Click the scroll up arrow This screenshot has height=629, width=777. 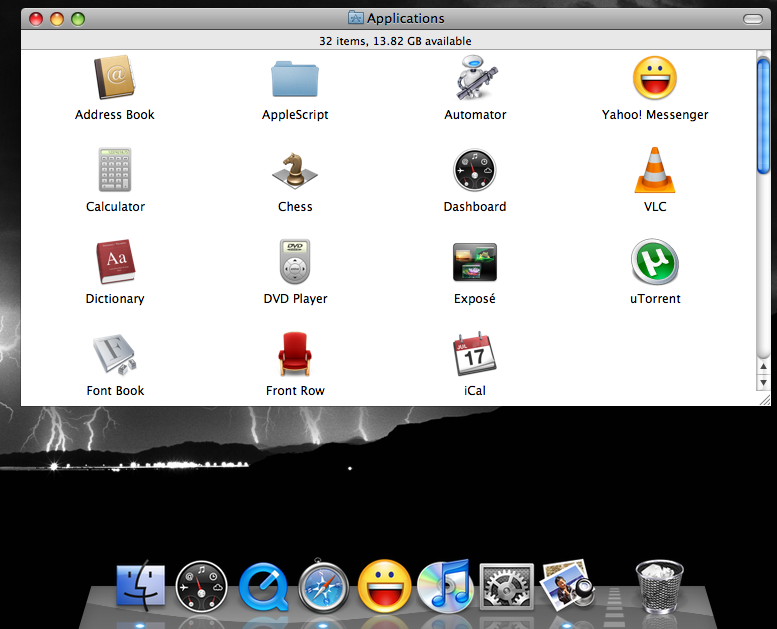click(x=764, y=366)
